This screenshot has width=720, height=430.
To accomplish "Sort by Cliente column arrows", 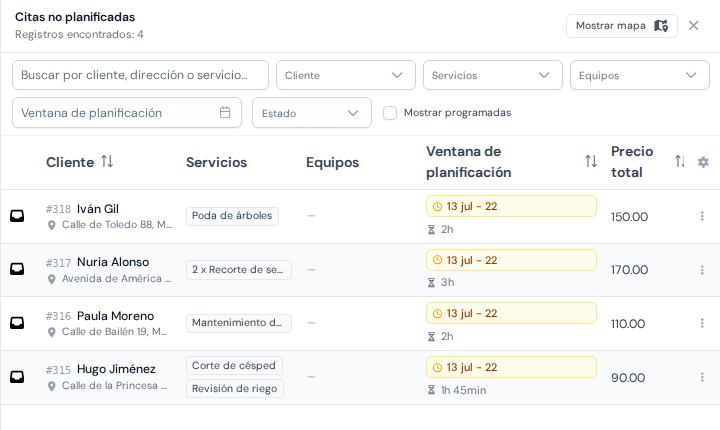I will (x=107, y=161).
